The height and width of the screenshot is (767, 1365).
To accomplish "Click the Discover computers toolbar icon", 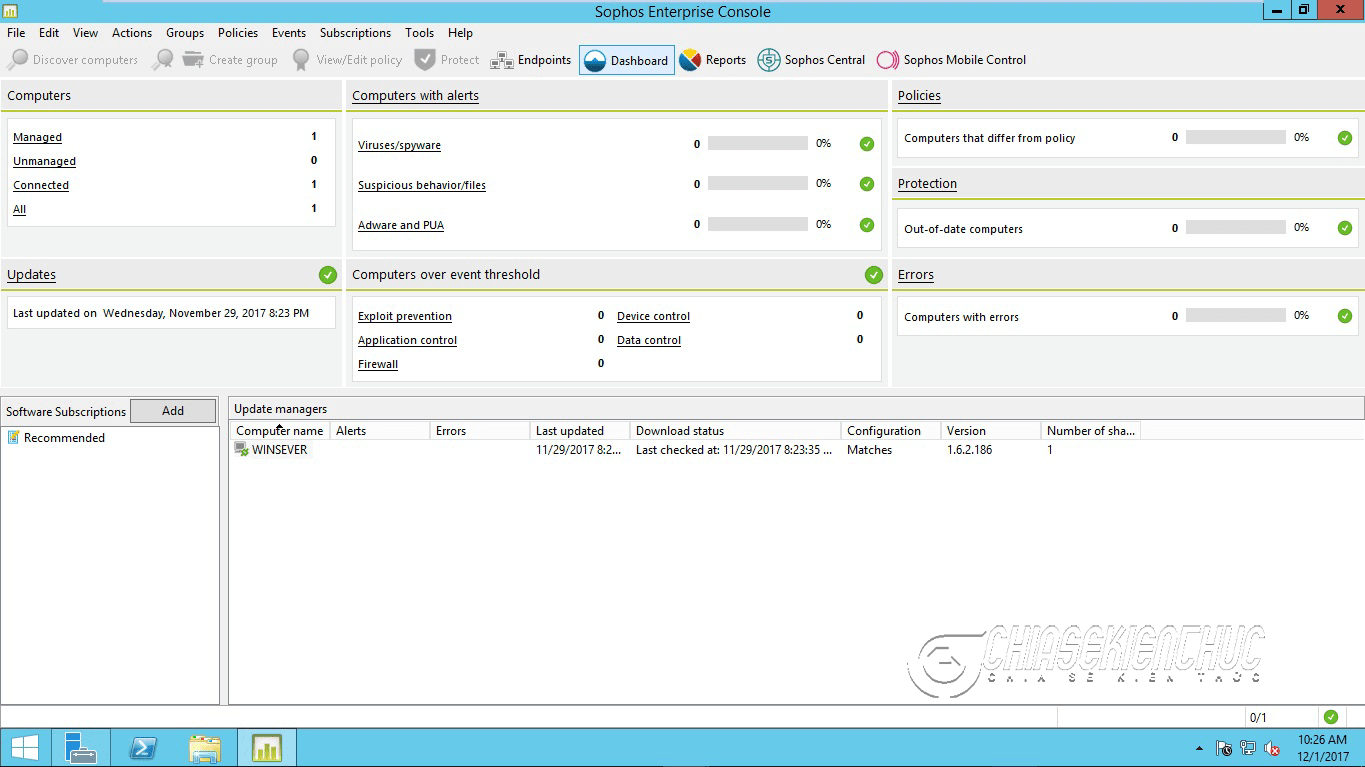I will (17, 60).
